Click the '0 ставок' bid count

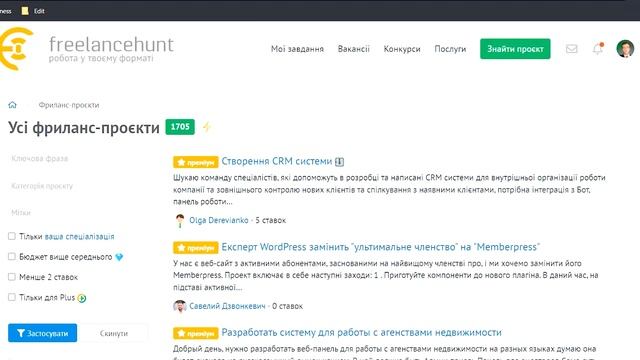click(x=287, y=306)
